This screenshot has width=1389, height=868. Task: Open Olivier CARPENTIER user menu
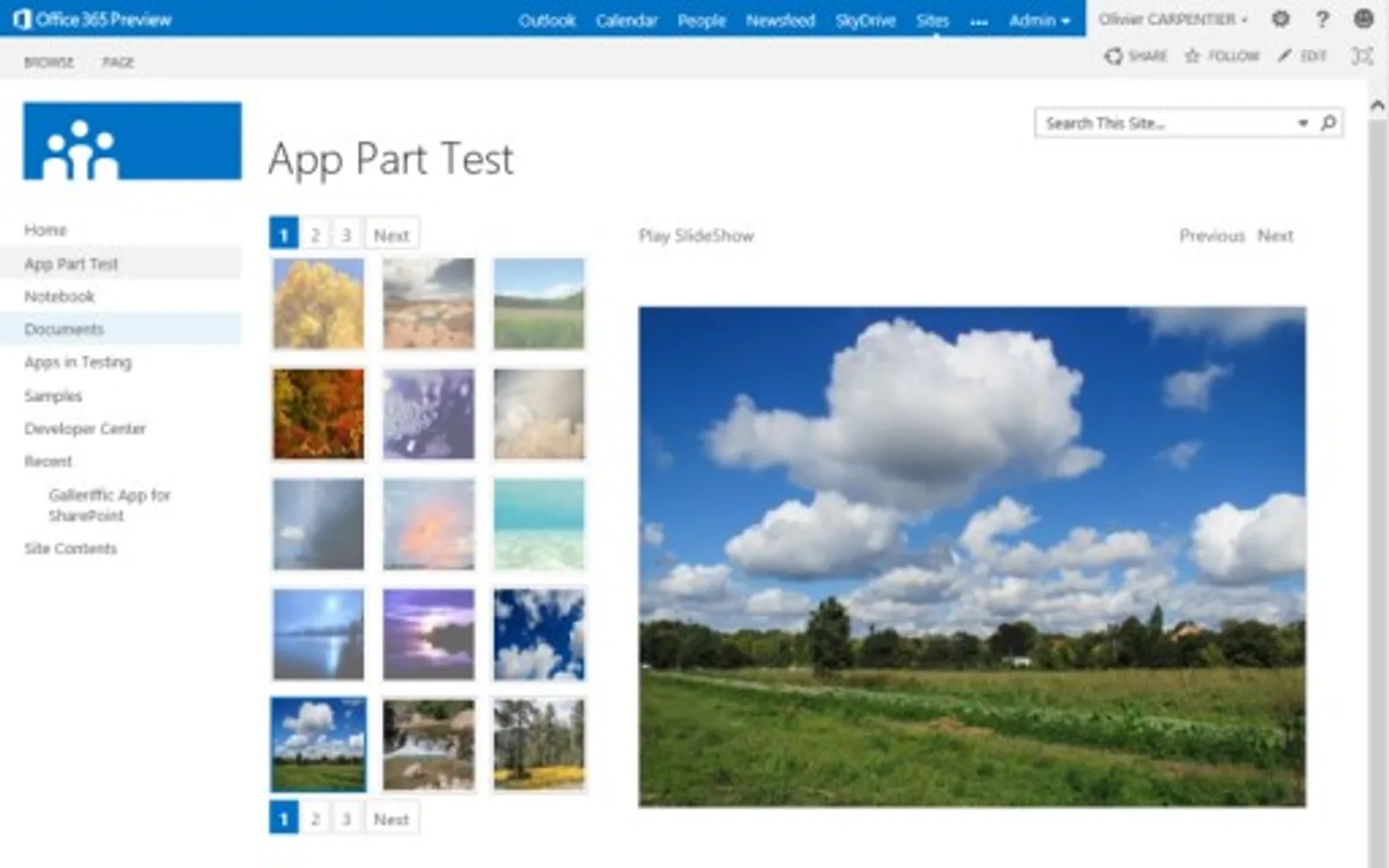pos(1173,19)
